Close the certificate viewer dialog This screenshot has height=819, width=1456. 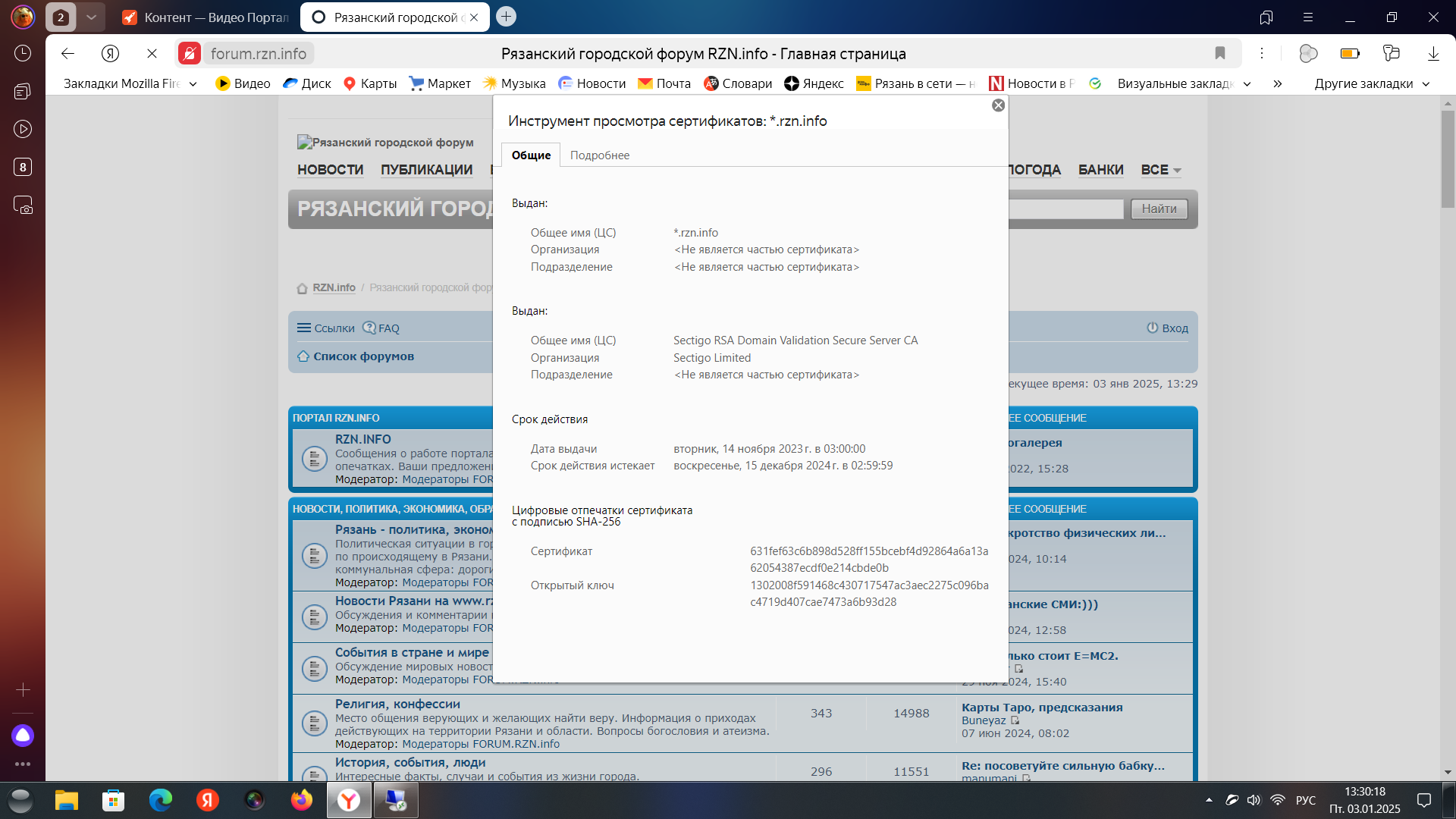998,105
